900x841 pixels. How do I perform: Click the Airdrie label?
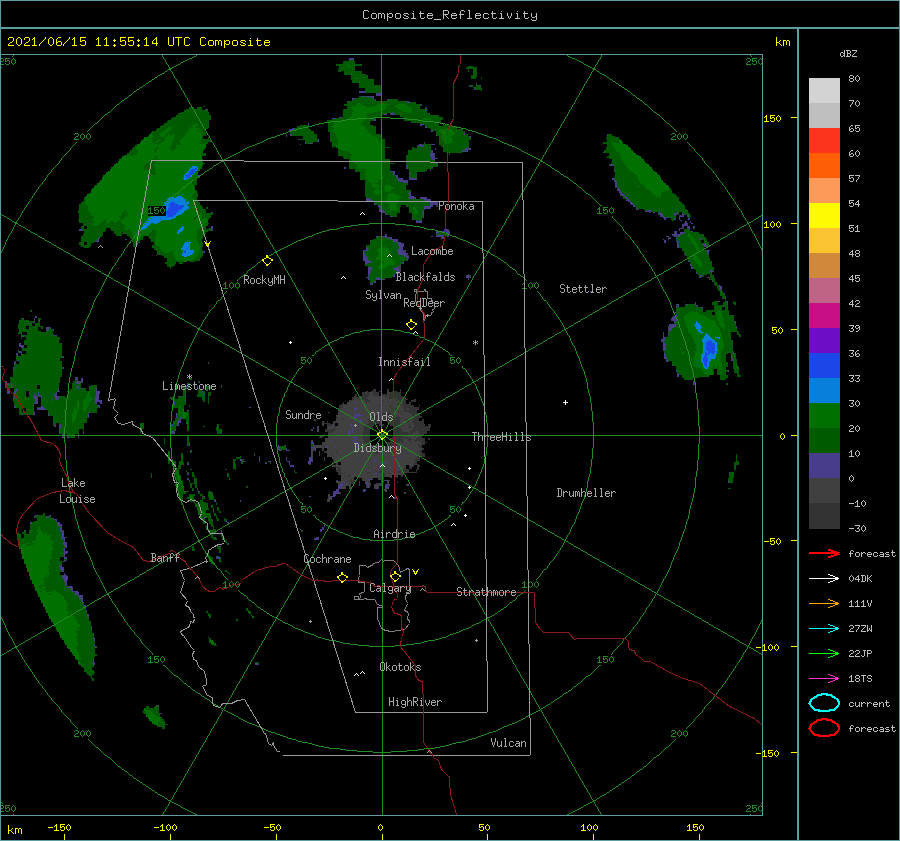[394, 534]
